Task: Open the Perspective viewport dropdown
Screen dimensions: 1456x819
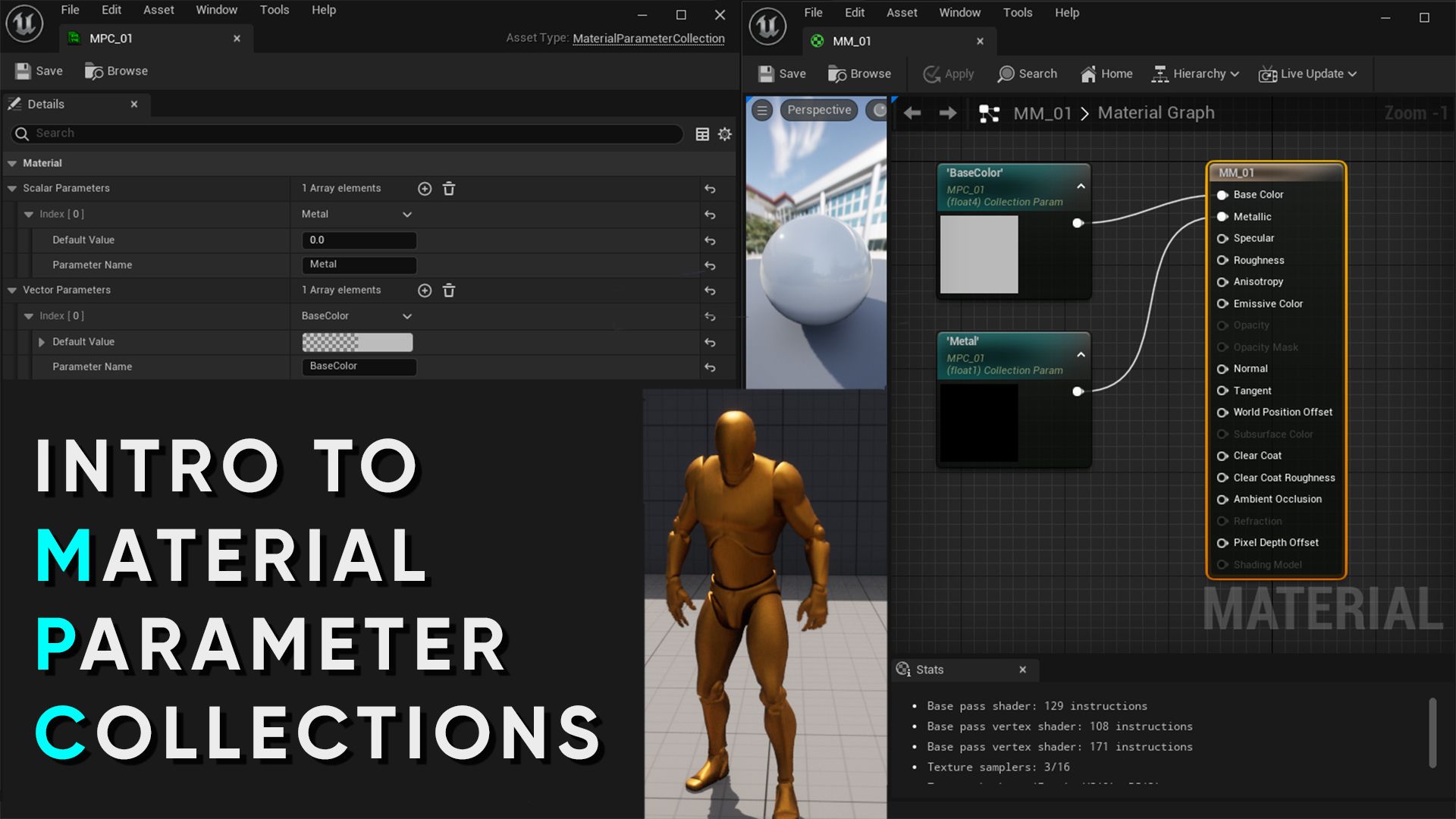Action: [x=818, y=109]
